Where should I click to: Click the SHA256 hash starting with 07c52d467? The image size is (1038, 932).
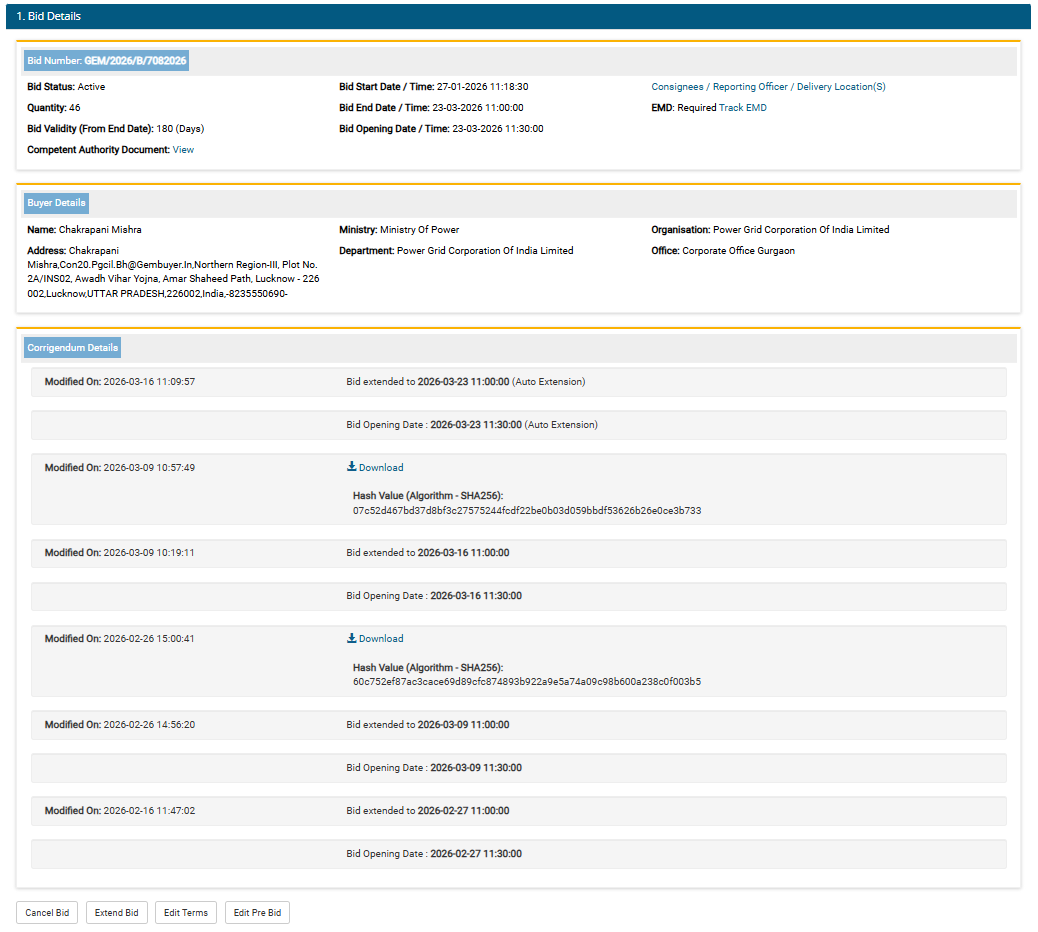click(x=526, y=511)
